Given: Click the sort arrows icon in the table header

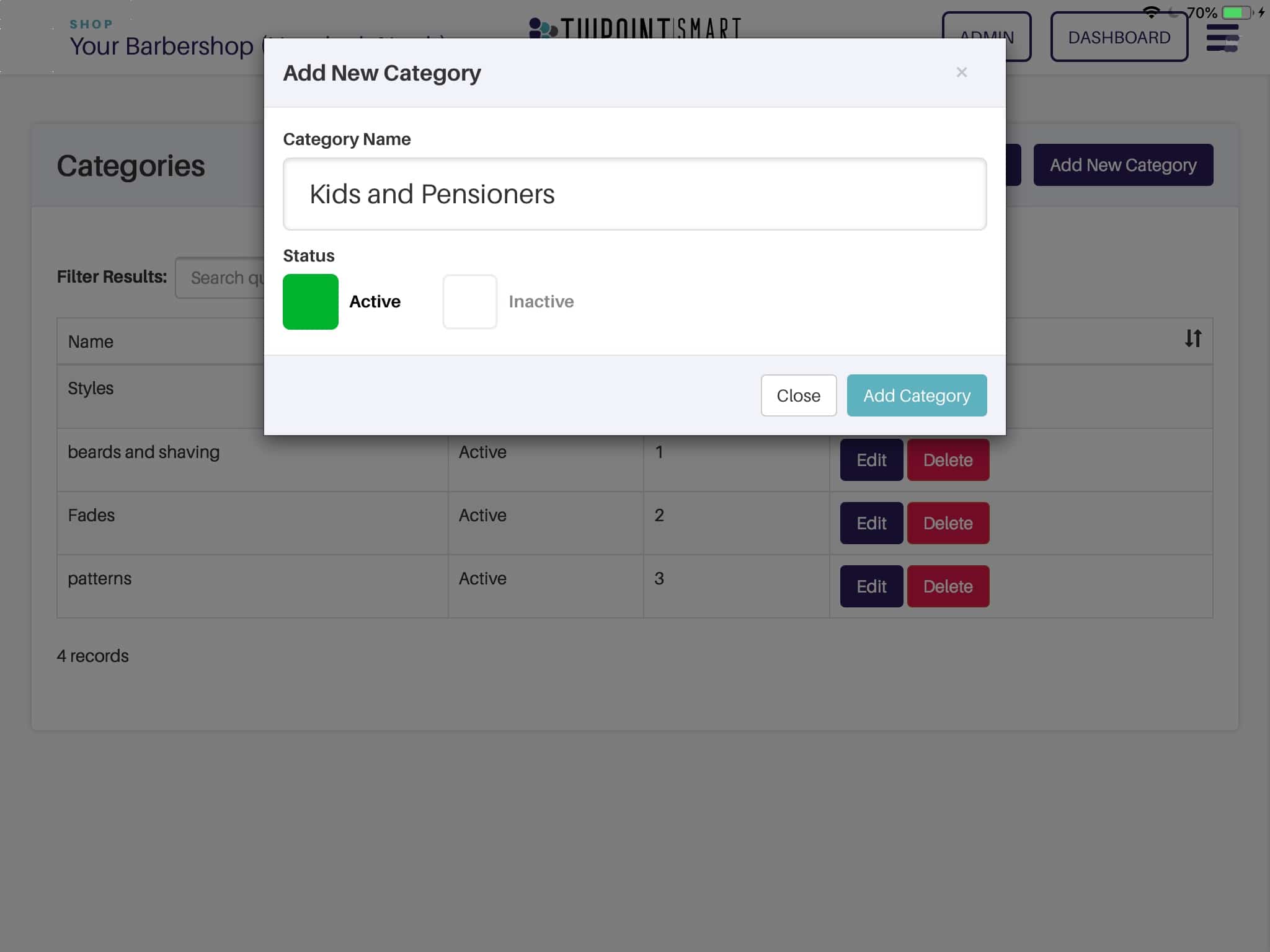Looking at the screenshot, I should pos(1192,338).
